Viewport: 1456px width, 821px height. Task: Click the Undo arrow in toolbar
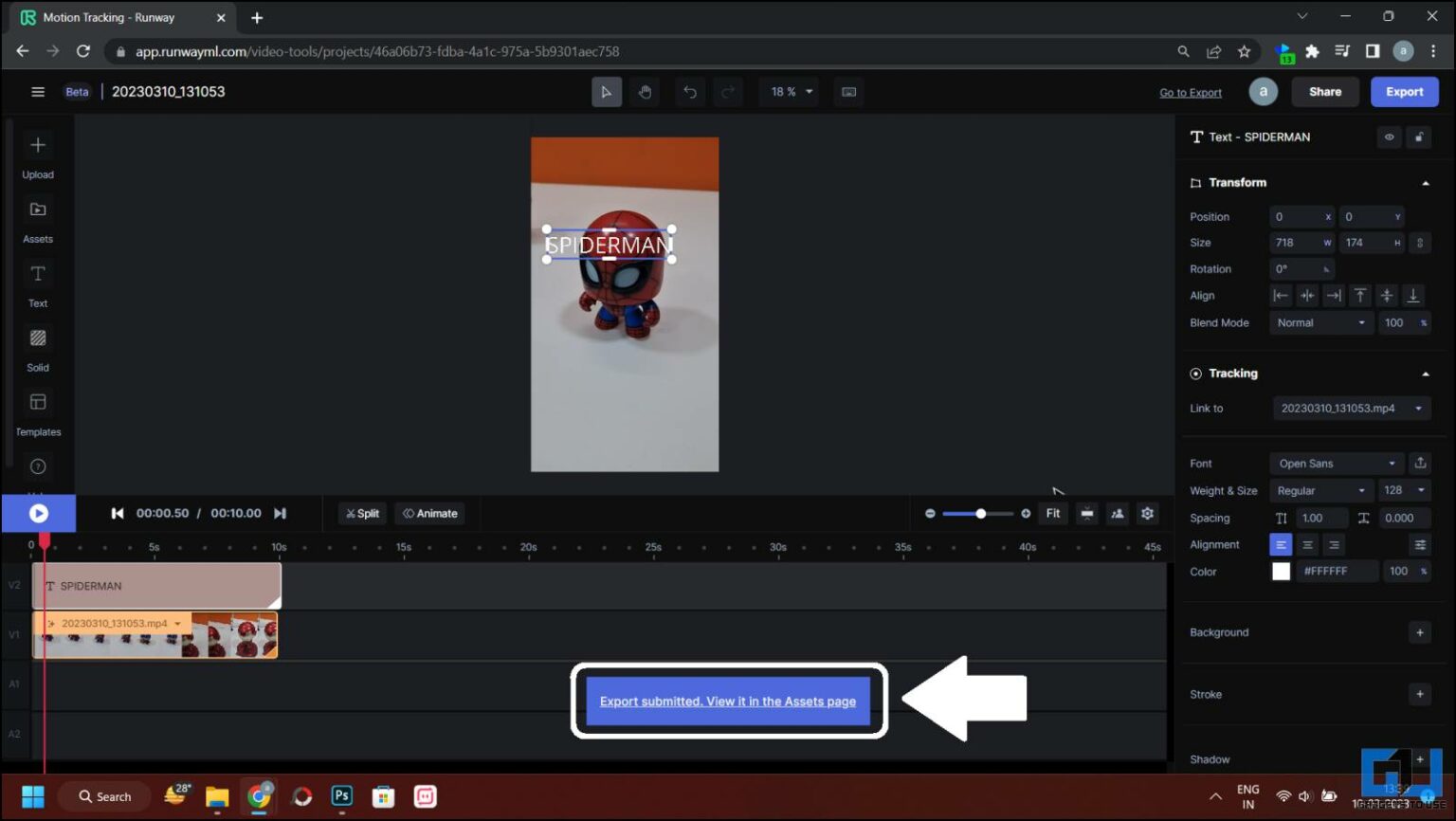click(690, 91)
